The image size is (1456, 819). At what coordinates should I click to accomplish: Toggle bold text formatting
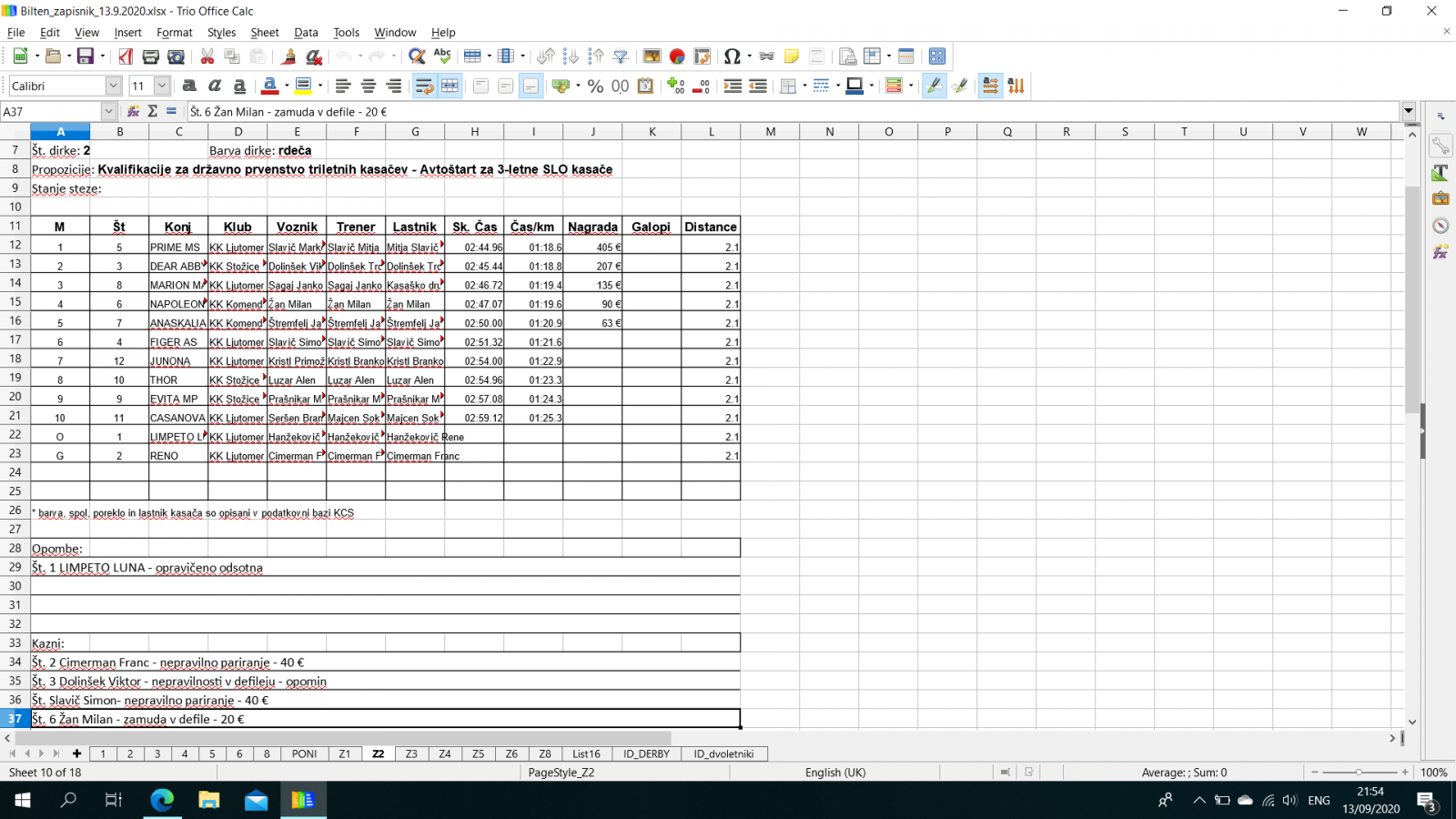pos(189,86)
